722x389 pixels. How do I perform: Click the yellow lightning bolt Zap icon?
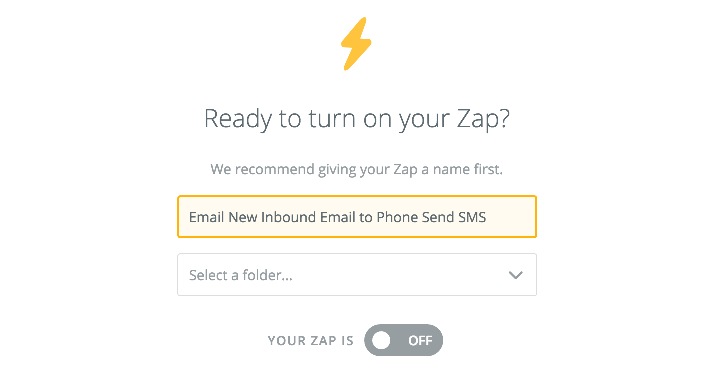356,44
